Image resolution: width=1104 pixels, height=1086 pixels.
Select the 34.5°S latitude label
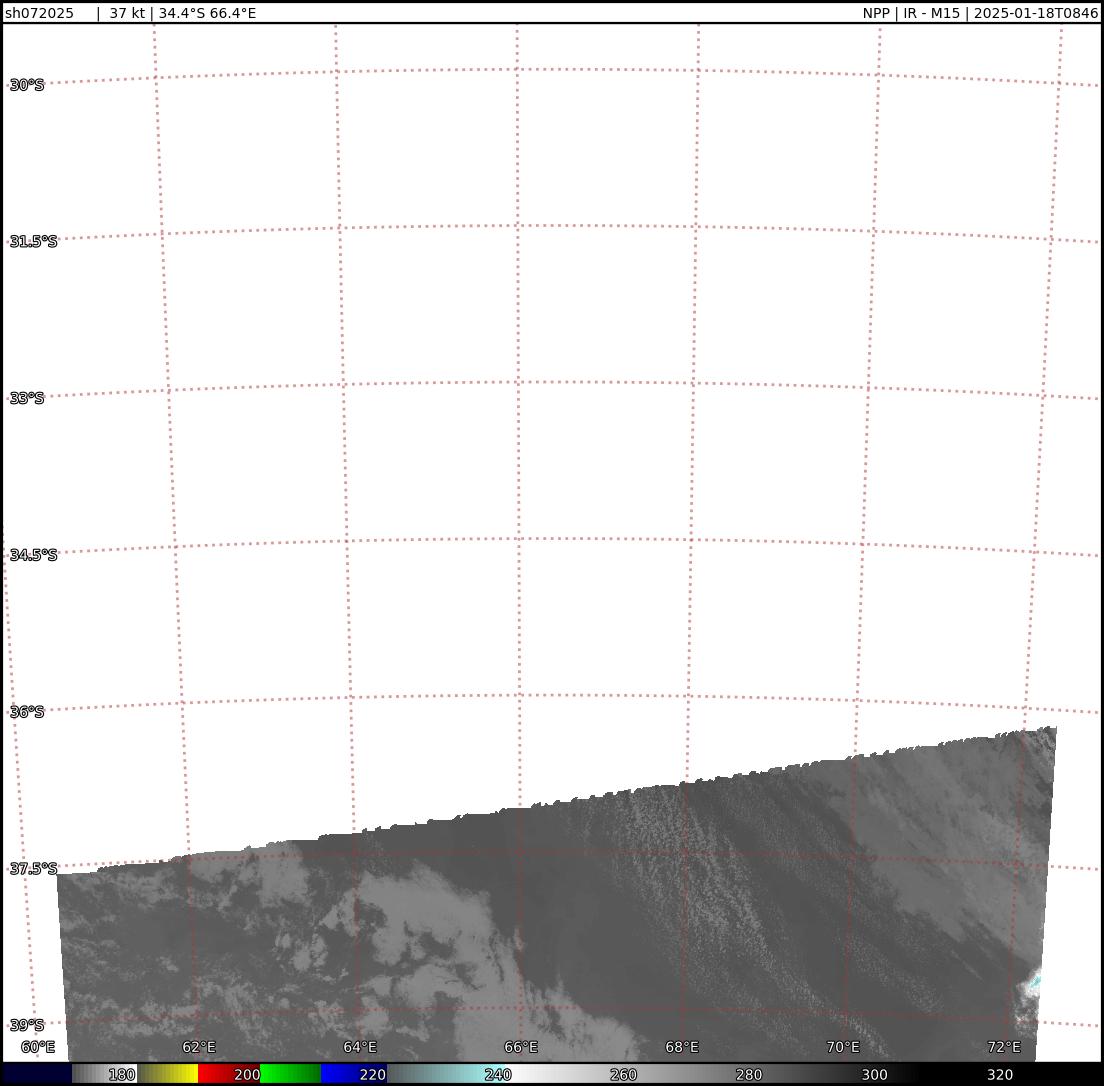tap(33, 555)
